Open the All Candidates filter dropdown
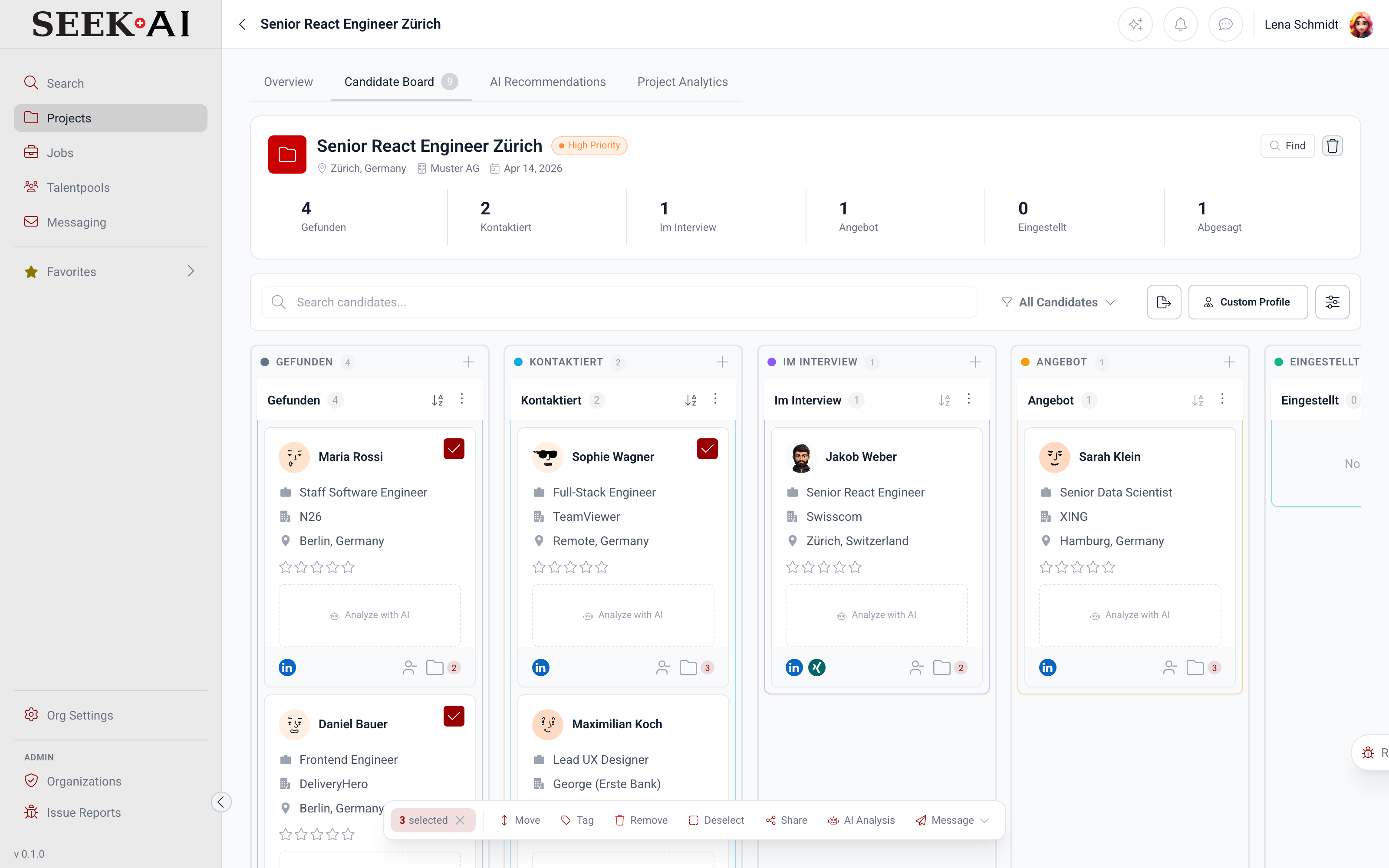This screenshot has height=868, width=1389. point(1058,302)
